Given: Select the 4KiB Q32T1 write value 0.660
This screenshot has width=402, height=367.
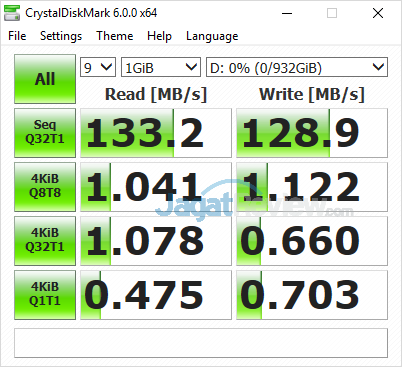Looking at the screenshot, I should point(312,241).
